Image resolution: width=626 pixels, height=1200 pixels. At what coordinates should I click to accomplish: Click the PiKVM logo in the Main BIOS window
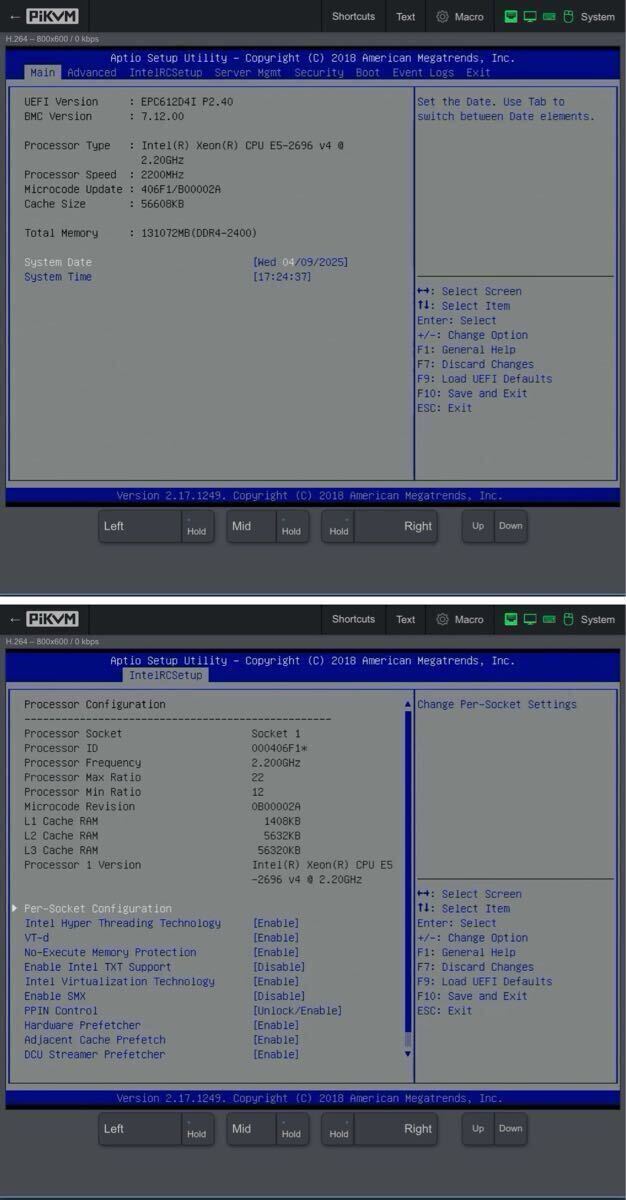pos(52,16)
